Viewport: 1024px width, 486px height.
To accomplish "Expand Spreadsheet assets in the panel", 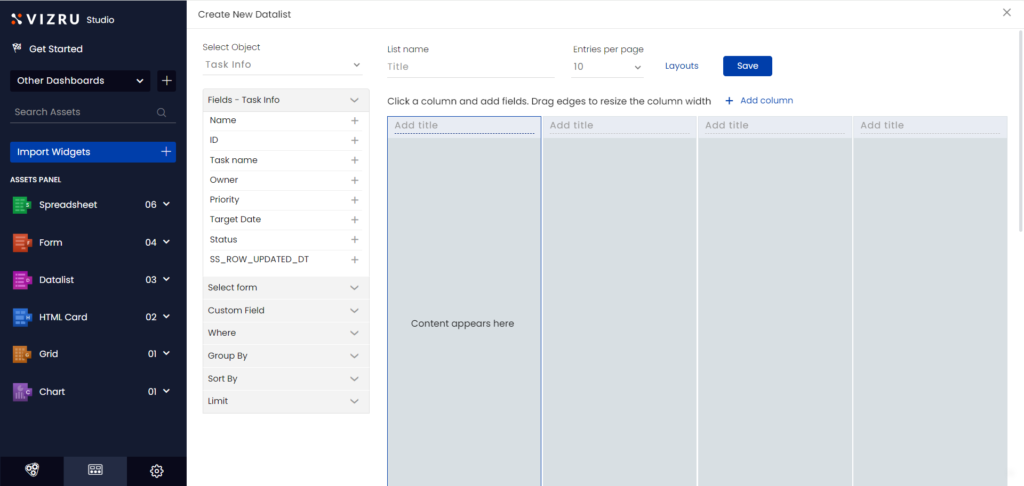I will (x=166, y=204).
